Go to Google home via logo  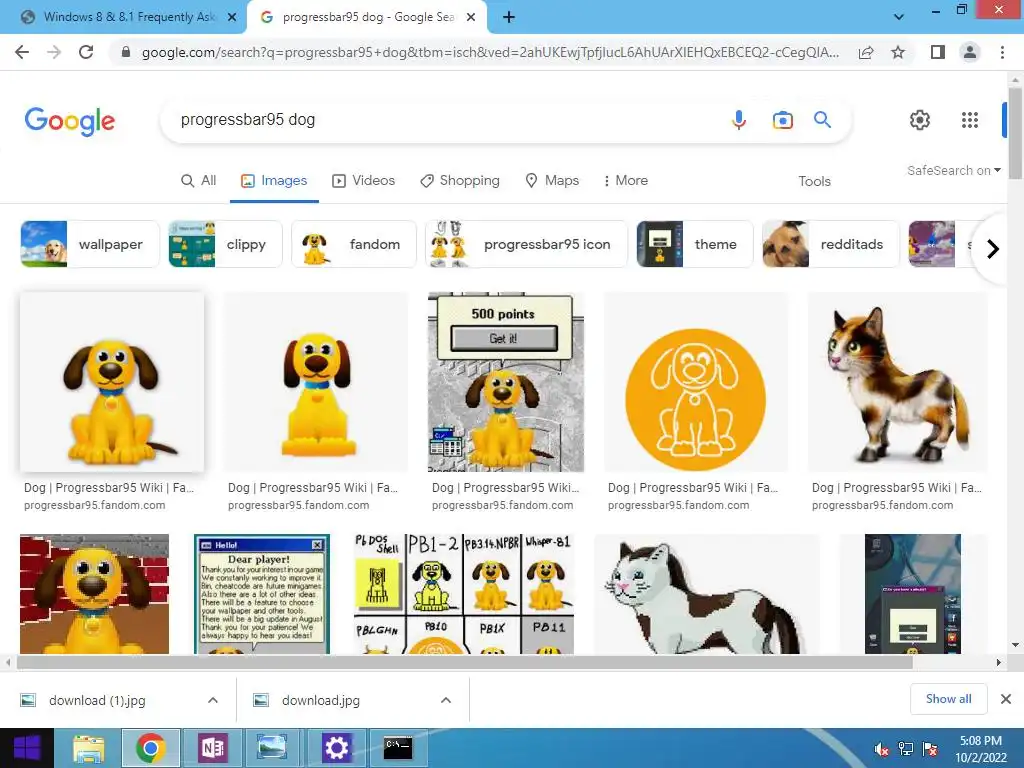[x=70, y=121]
